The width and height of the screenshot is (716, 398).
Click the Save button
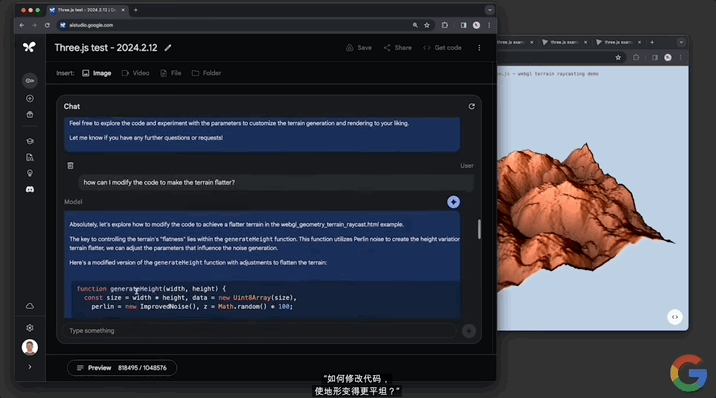(359, 48)
